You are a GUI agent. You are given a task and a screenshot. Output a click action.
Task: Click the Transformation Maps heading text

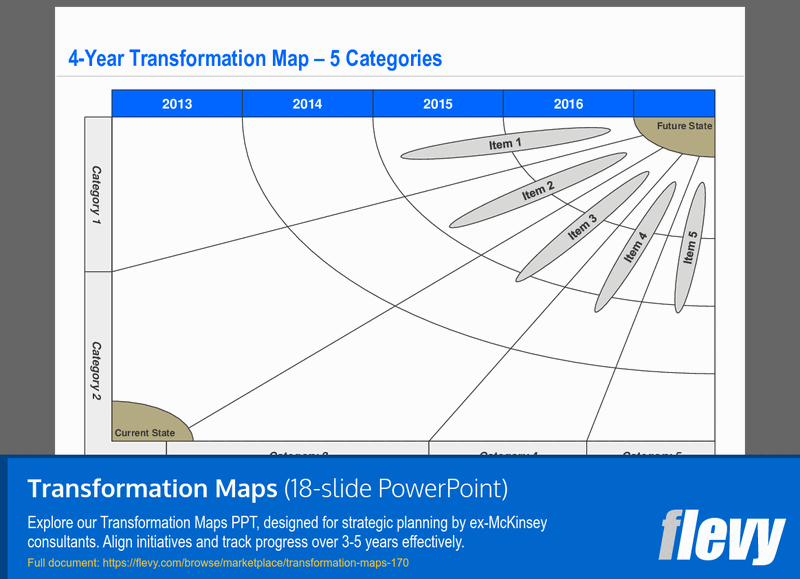[150, 489]
